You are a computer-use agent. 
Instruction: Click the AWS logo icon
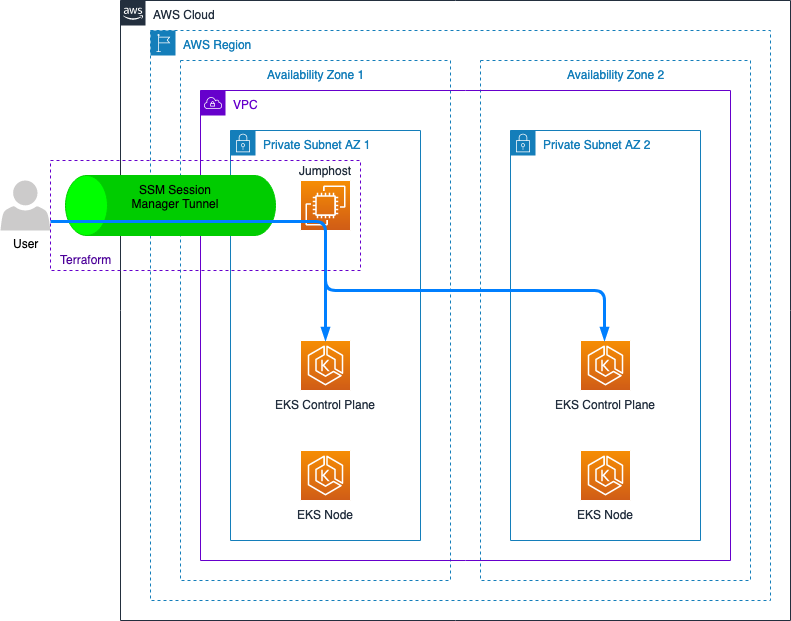[133, 13]
